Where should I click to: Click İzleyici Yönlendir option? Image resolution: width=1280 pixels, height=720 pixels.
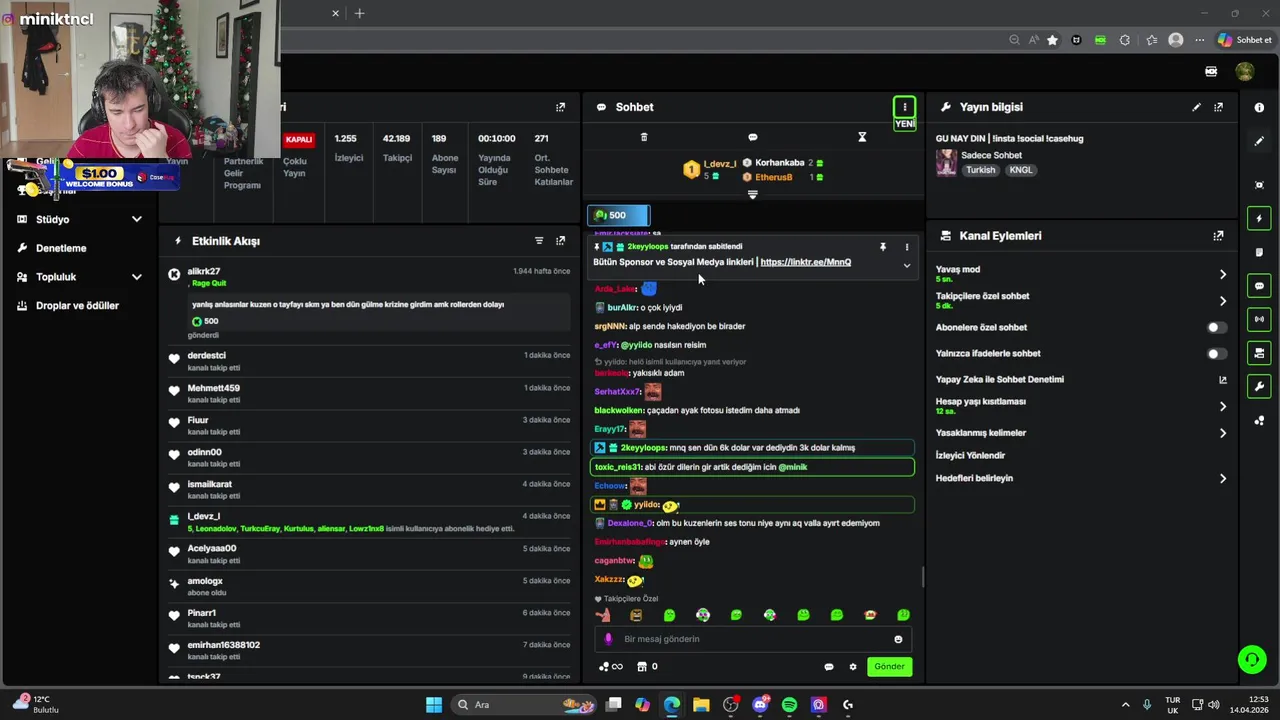coord(970,456)
